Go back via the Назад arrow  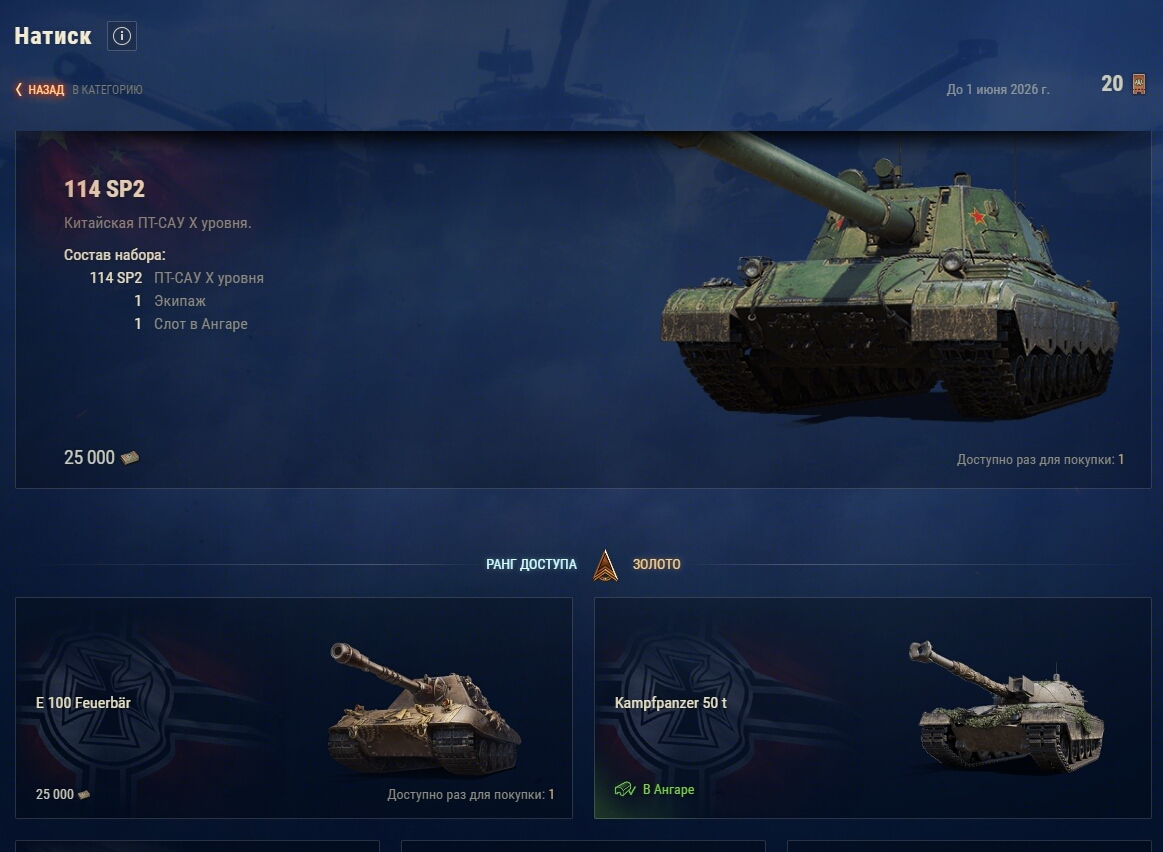(x=19, y=89)
